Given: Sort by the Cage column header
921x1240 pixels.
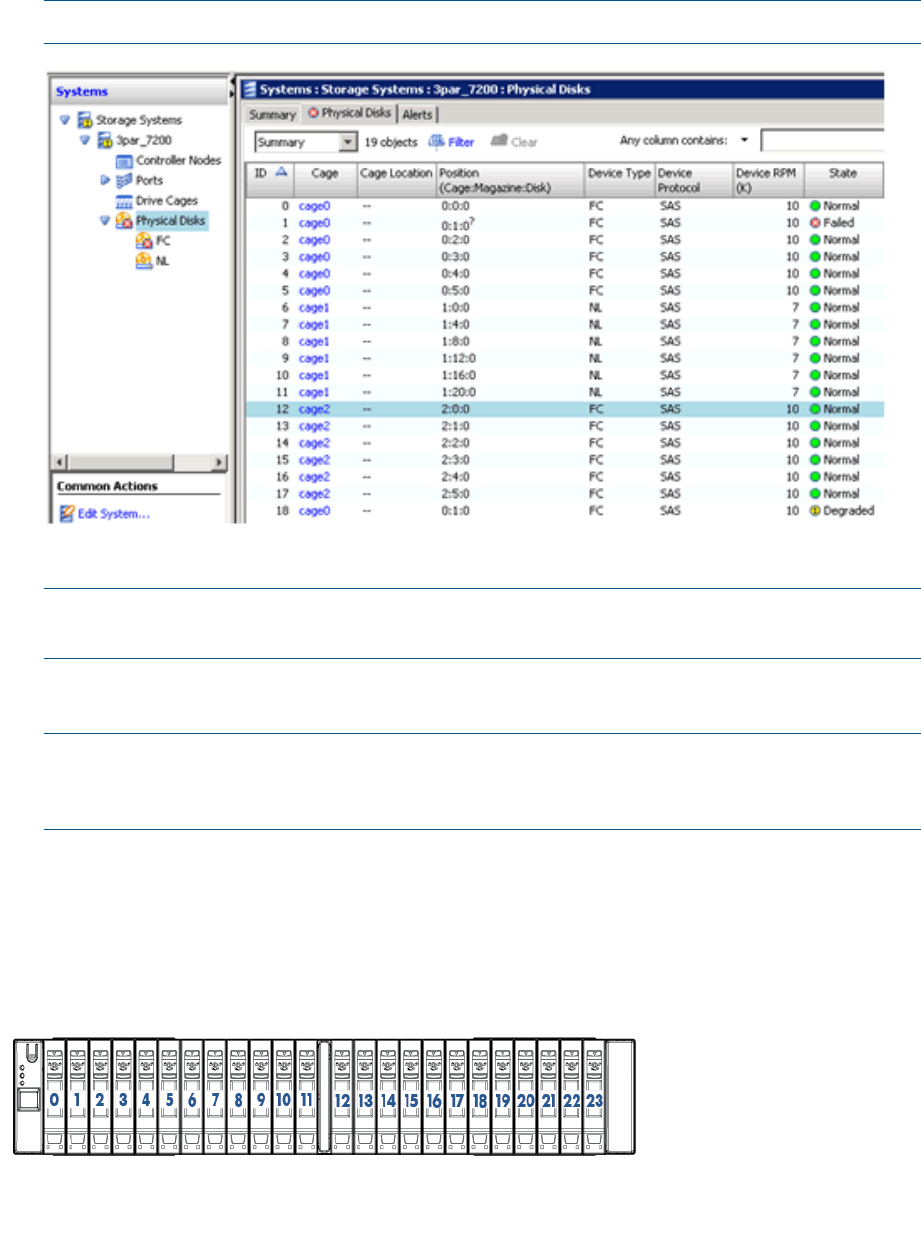Looking at the screenshot, I should 324,179.
